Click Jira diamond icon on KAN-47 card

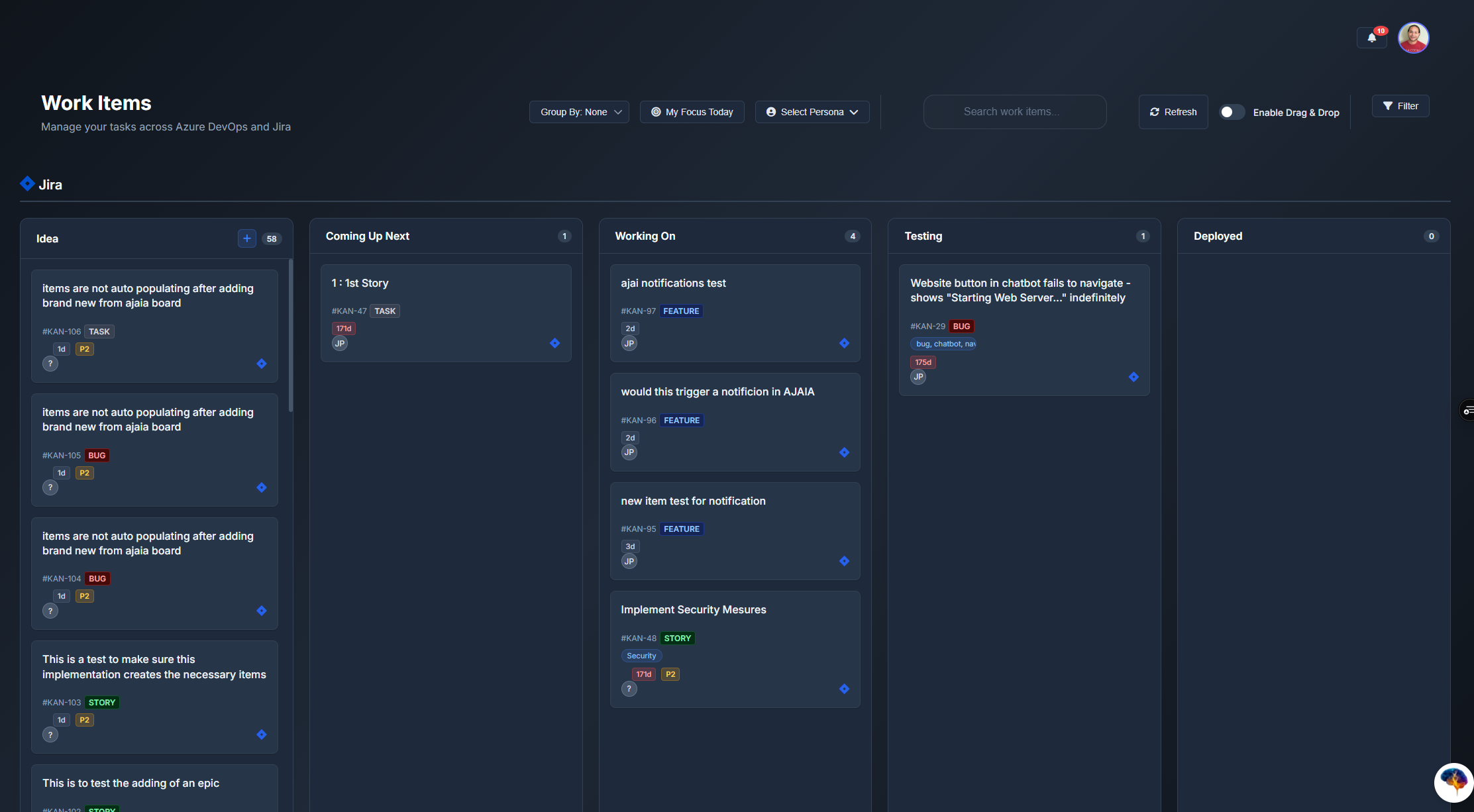tap(554, 343)
